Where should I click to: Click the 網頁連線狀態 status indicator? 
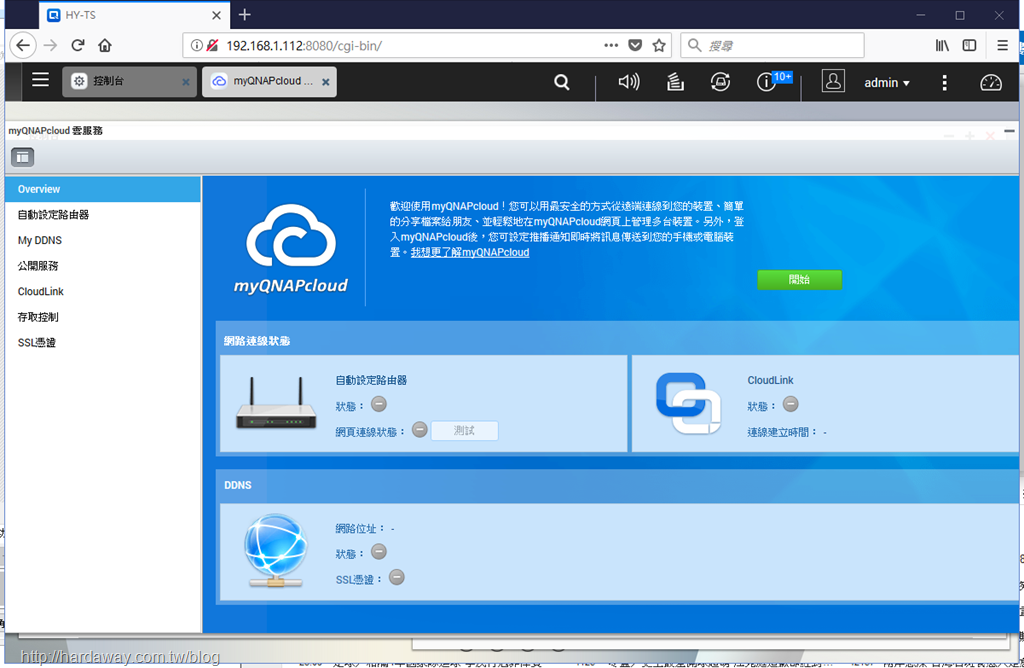[x=420, y=430]
